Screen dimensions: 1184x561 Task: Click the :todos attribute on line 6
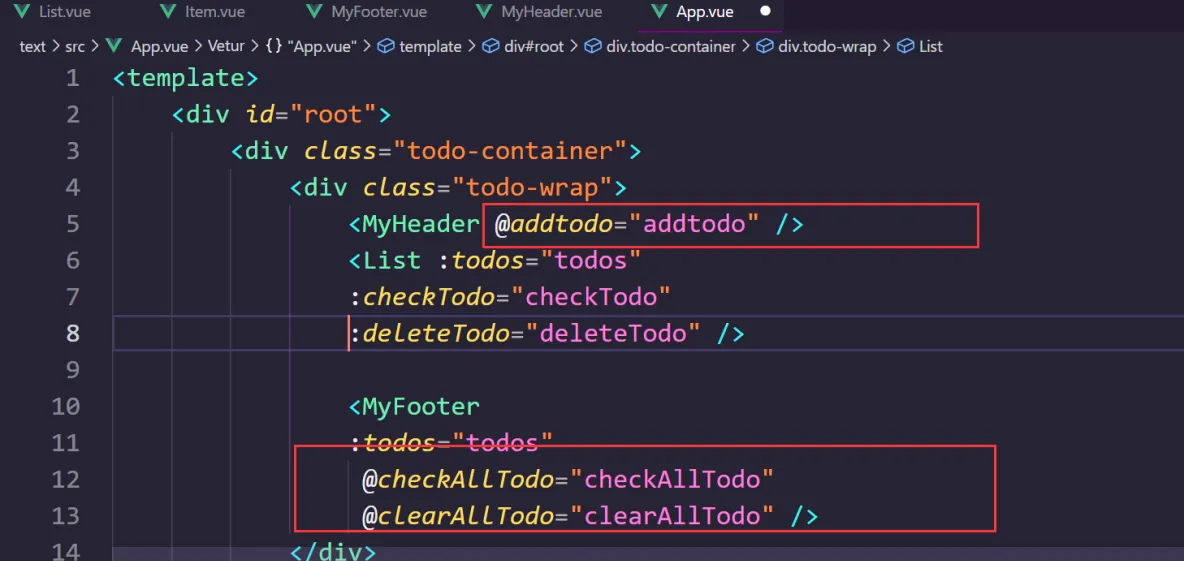(481, 261)
